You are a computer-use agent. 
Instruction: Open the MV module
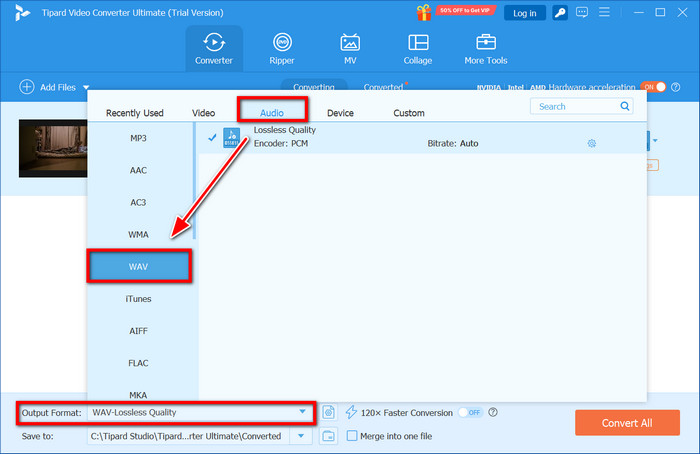(x=350, y=49)
